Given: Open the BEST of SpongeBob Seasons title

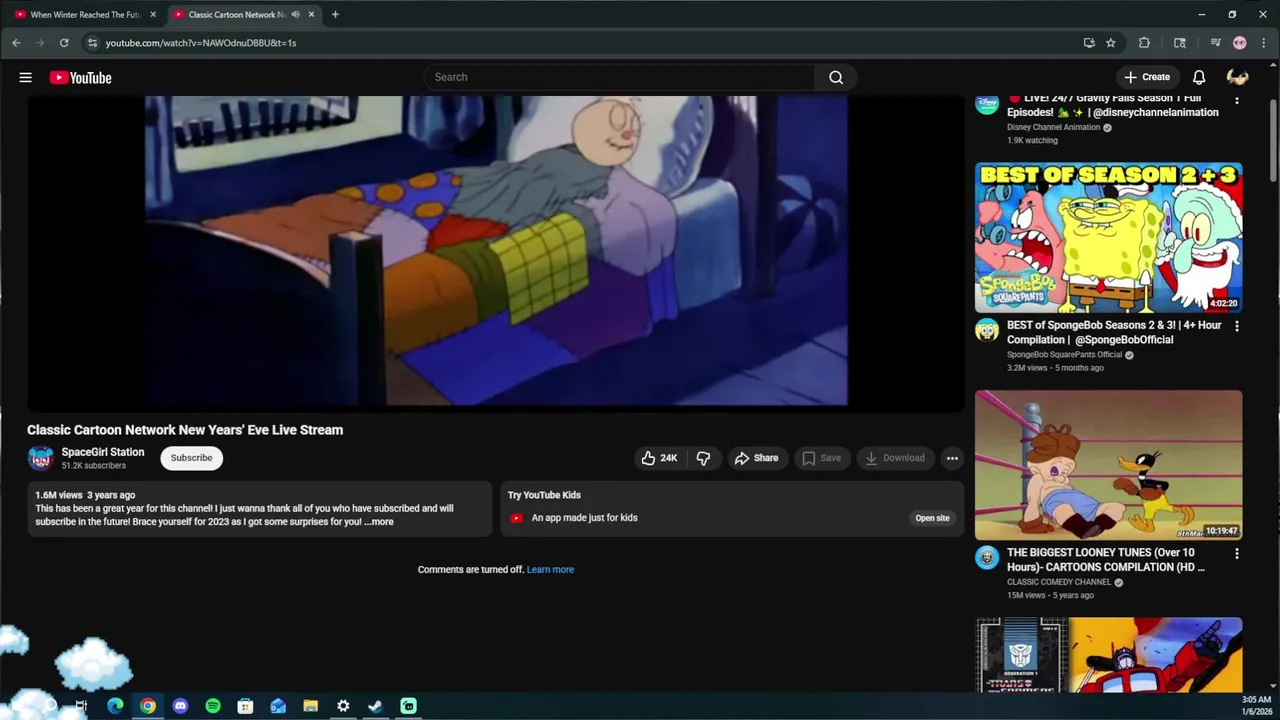Looking at the screenshot, I should tap(1114, 332).
